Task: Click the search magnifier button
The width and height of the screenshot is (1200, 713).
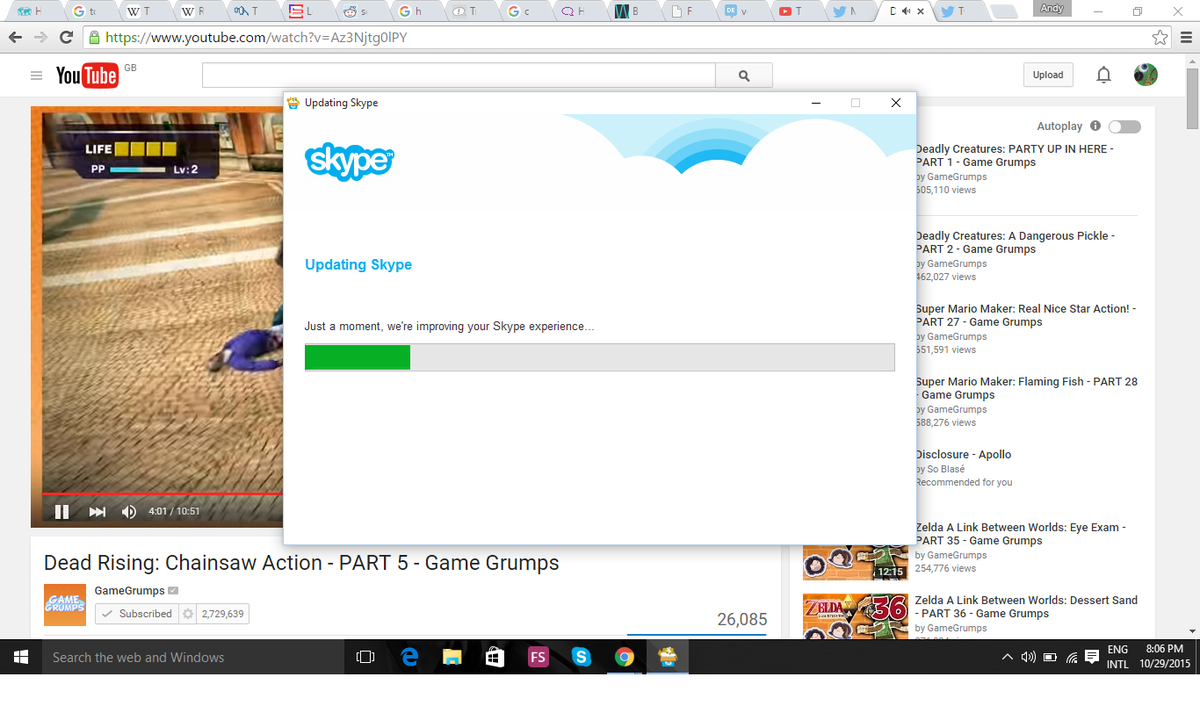Action: [744, 75]
